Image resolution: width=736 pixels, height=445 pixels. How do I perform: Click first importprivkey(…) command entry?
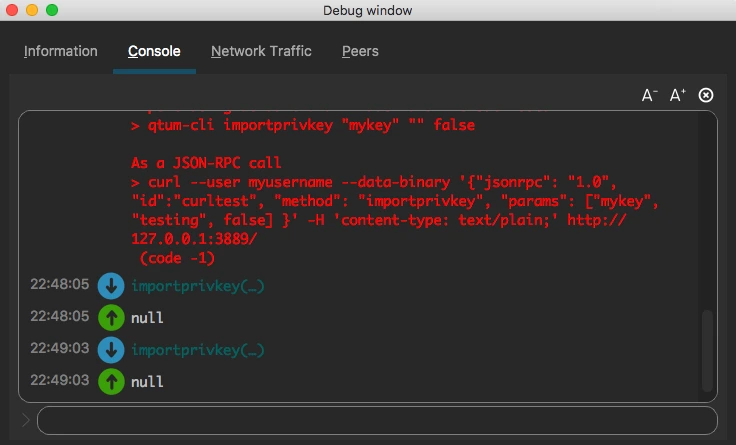[198, 286]
